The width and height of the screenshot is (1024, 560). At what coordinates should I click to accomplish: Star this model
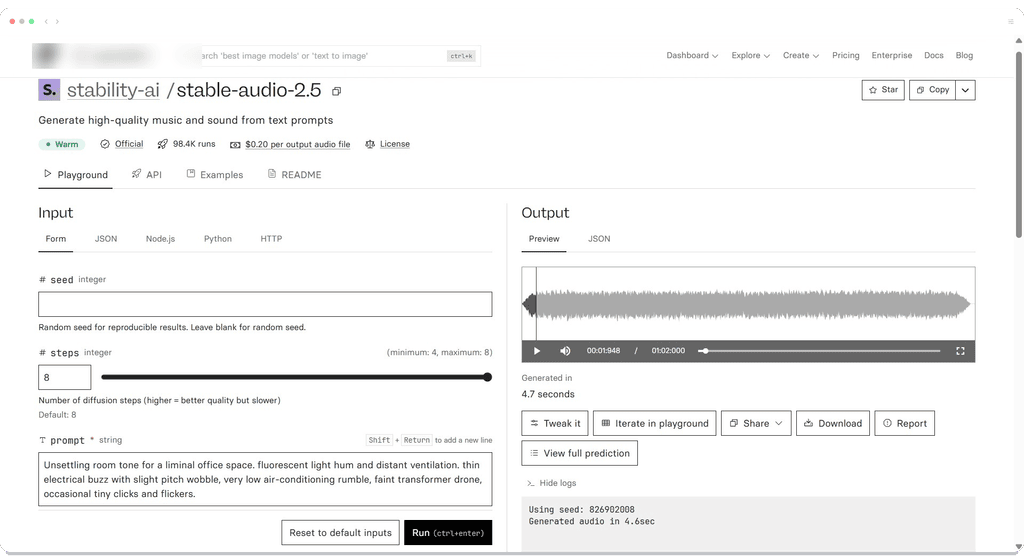[883, 90]
